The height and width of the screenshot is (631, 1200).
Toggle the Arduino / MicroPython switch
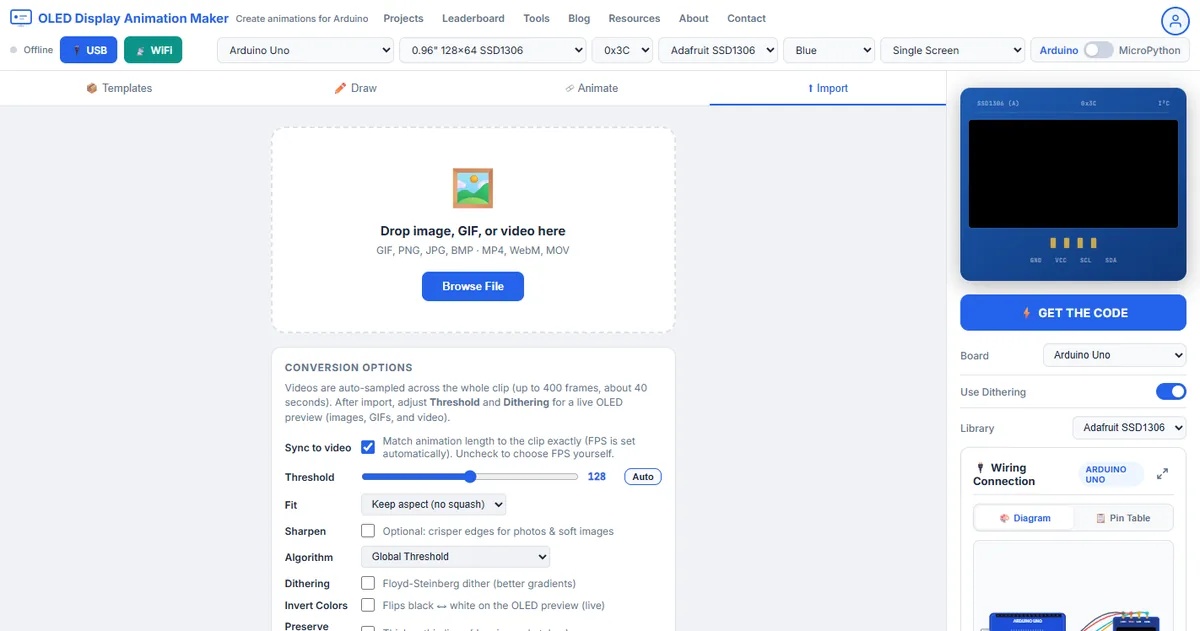click(x=1099, y=50)
